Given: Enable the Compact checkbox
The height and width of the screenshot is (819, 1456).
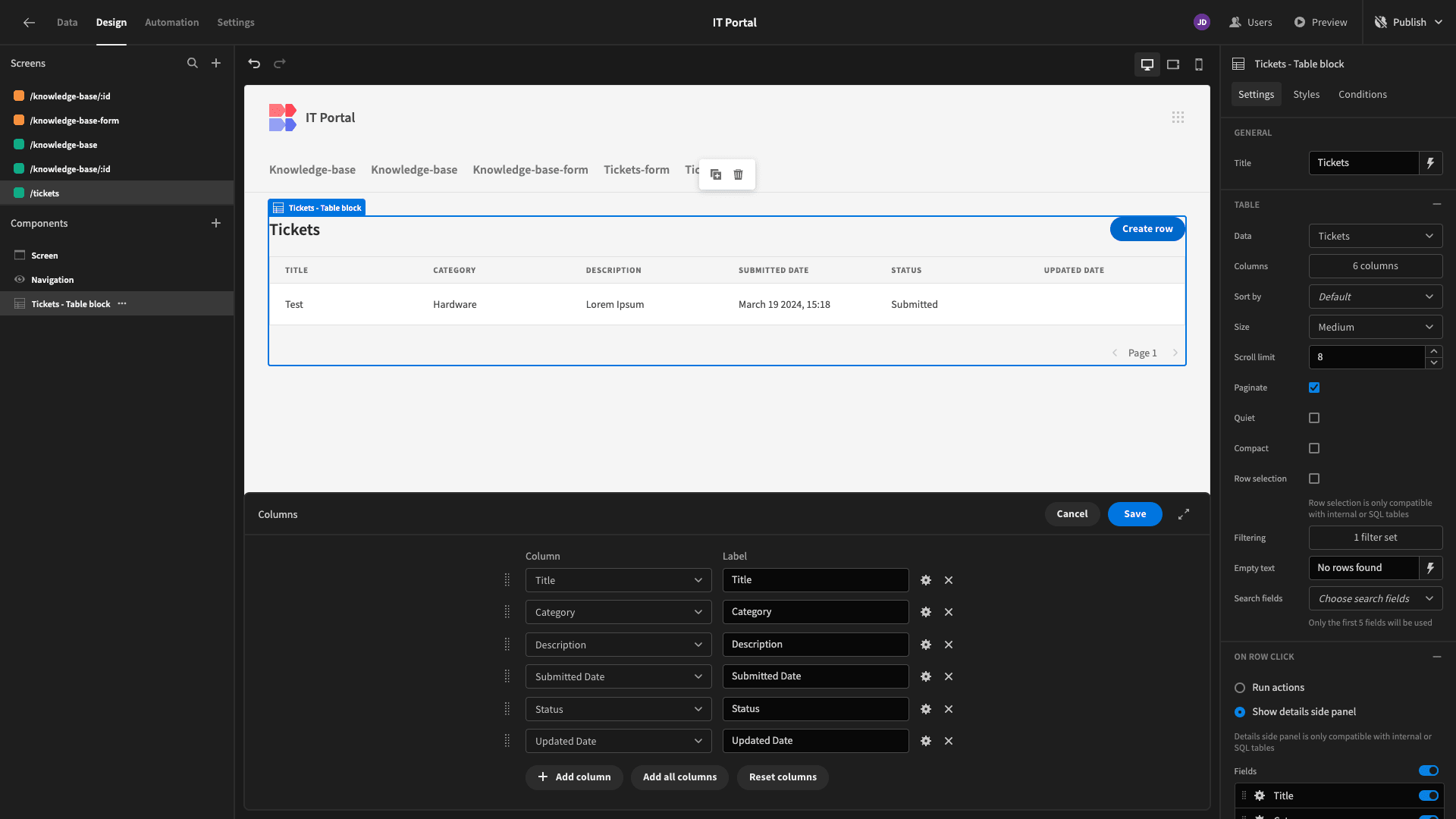Looking at the screenshot, I should (1314, 448).
